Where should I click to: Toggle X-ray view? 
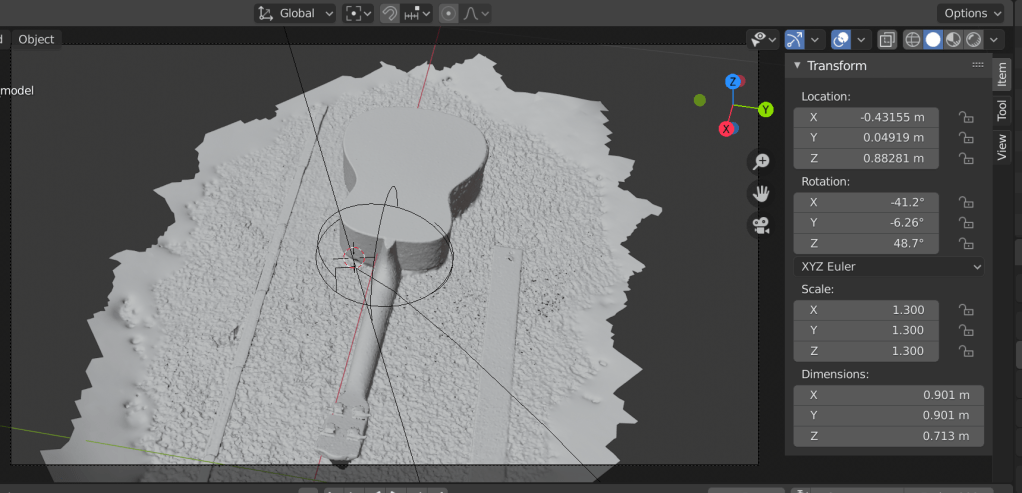click(886, 39)
